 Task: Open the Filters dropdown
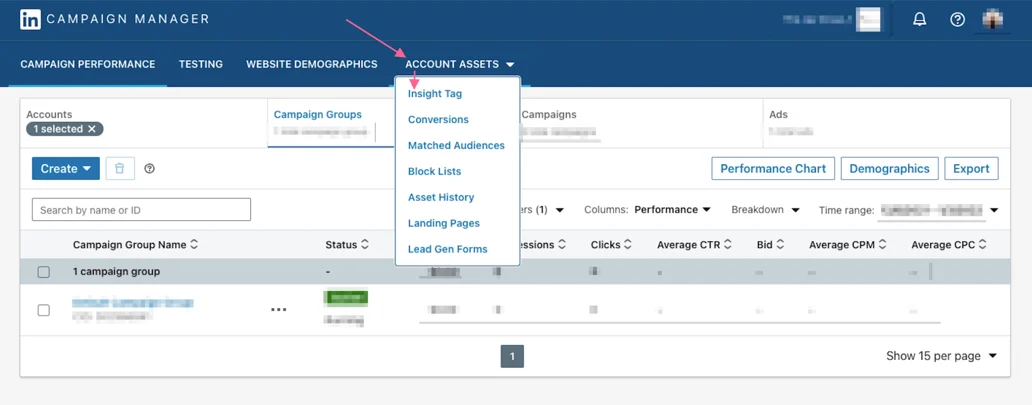tap(541, 210)
